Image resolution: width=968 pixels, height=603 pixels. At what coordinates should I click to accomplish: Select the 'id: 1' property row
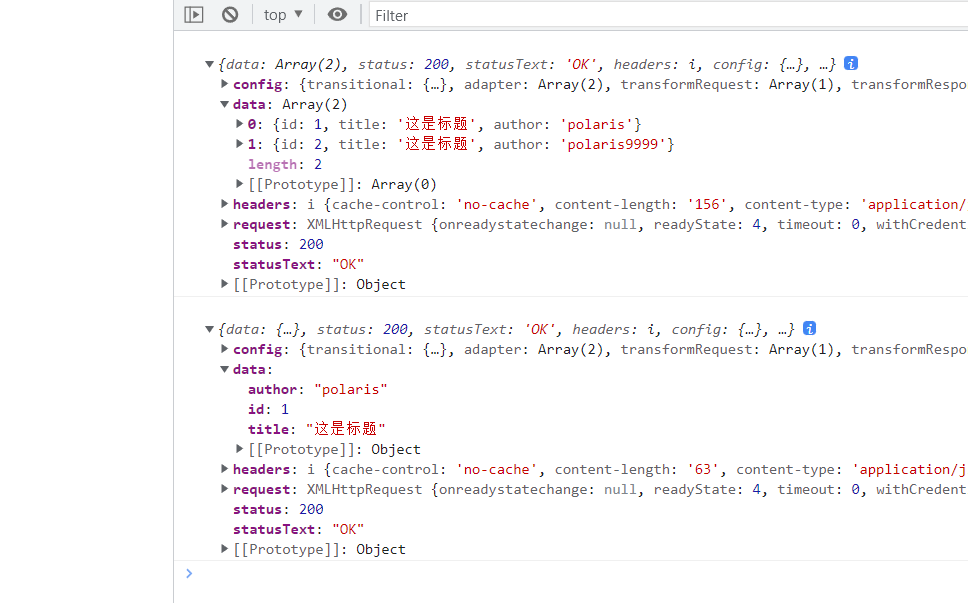point(269,409)
